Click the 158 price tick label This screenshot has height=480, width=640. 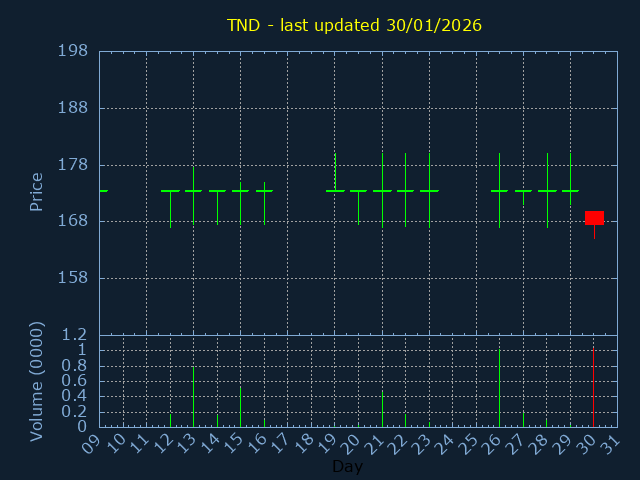(x=72, y=278)
